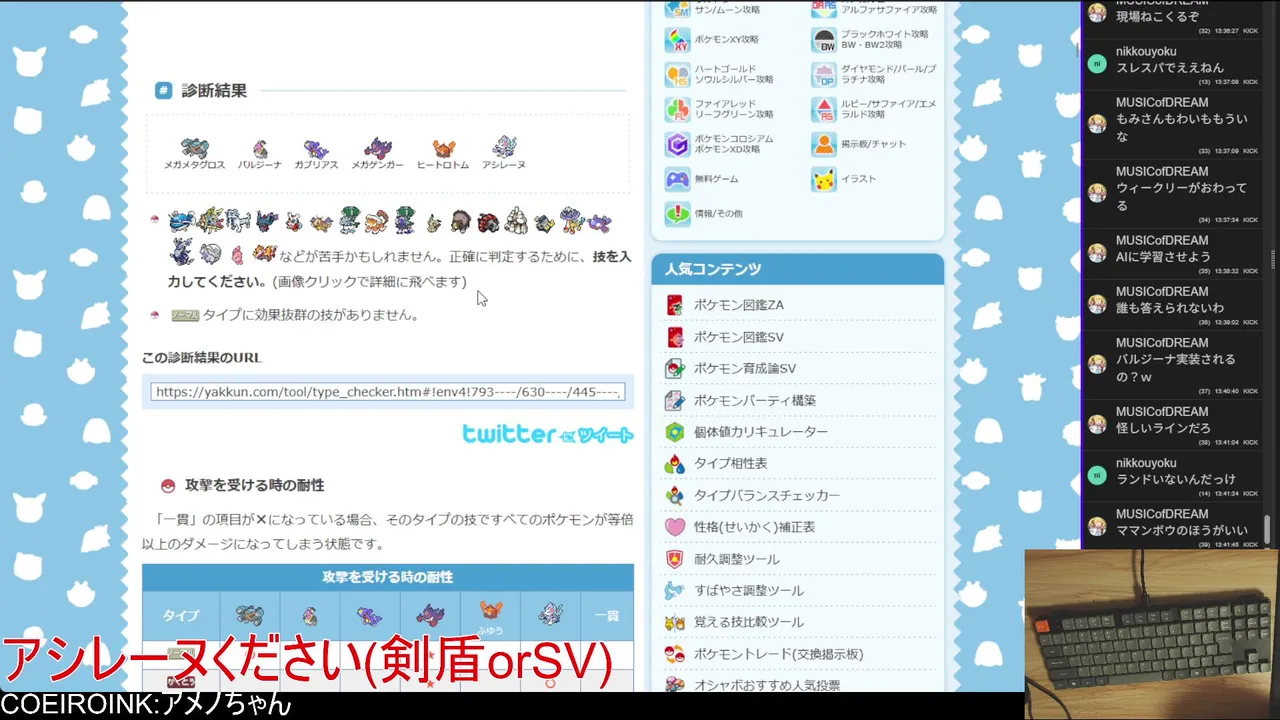
Task: Click the 覚える技比較ツール list icon
Action: tap(675, 622)
